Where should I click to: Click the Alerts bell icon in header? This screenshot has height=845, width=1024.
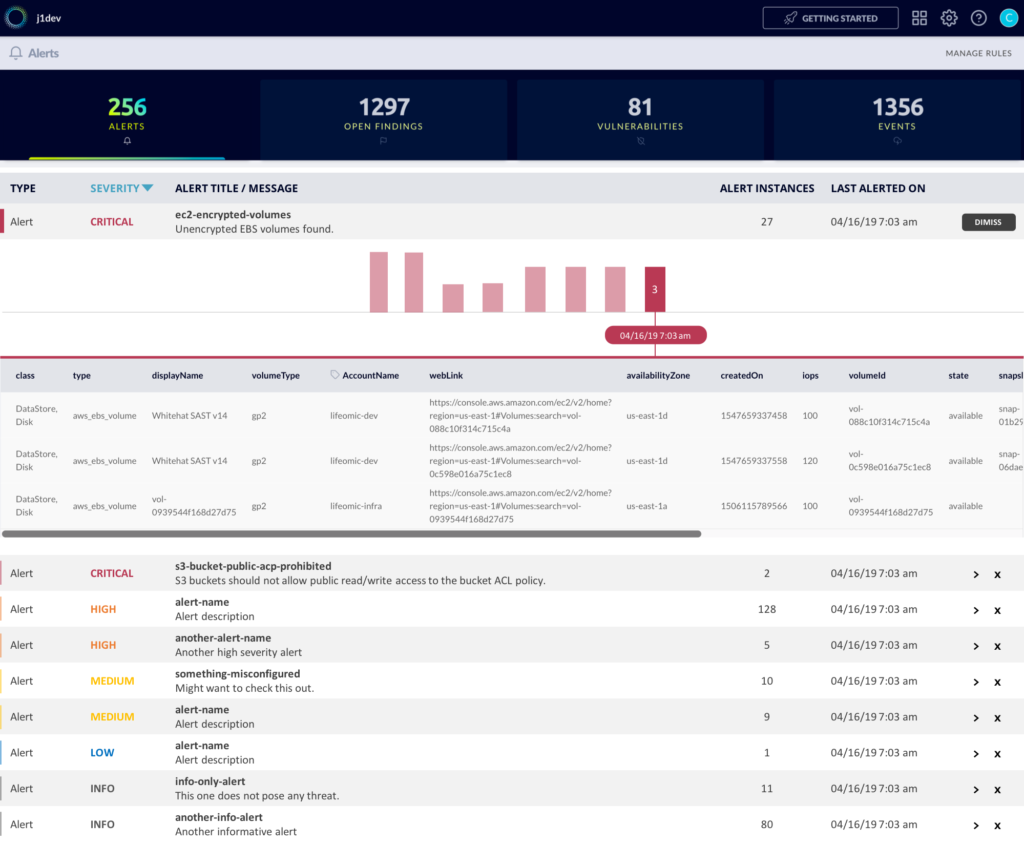coord(16,53)
